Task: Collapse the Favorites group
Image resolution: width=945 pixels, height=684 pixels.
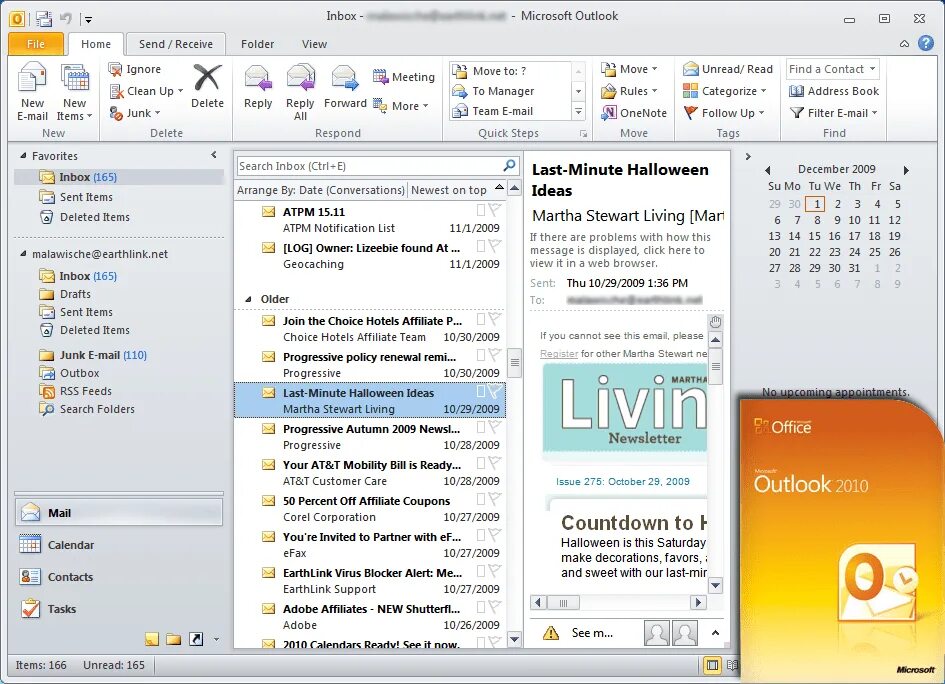Action: click(23, 155)
